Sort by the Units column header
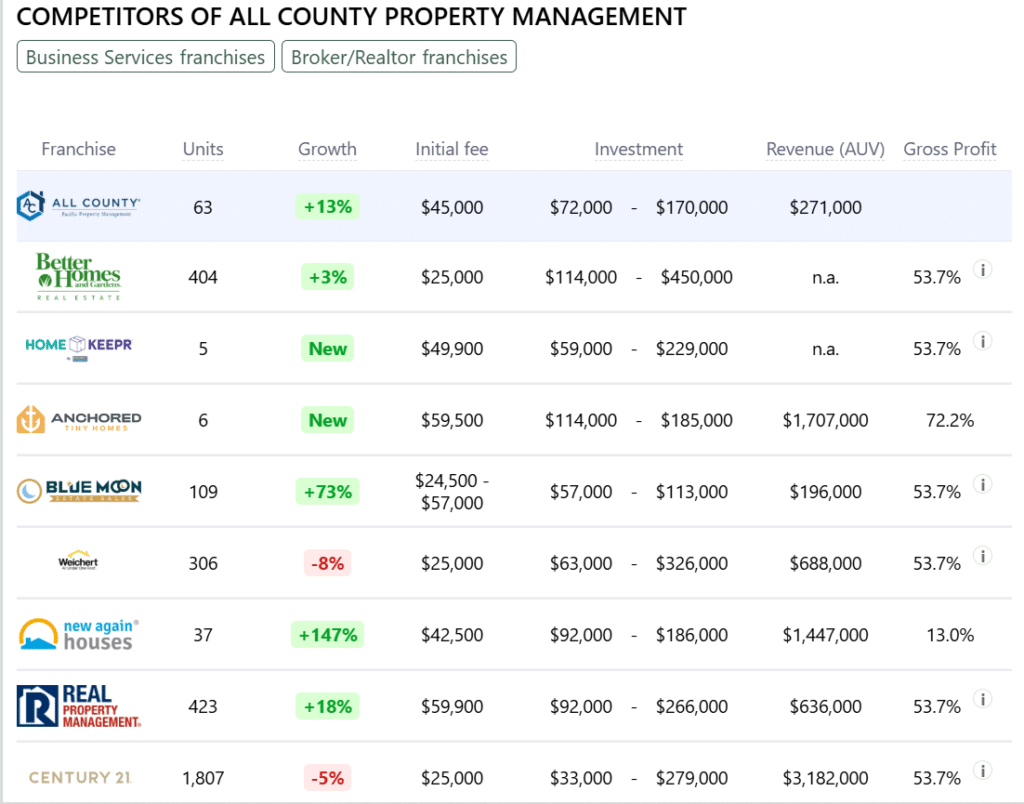This screenshot has width=1024, height=804. coord(203,149)
